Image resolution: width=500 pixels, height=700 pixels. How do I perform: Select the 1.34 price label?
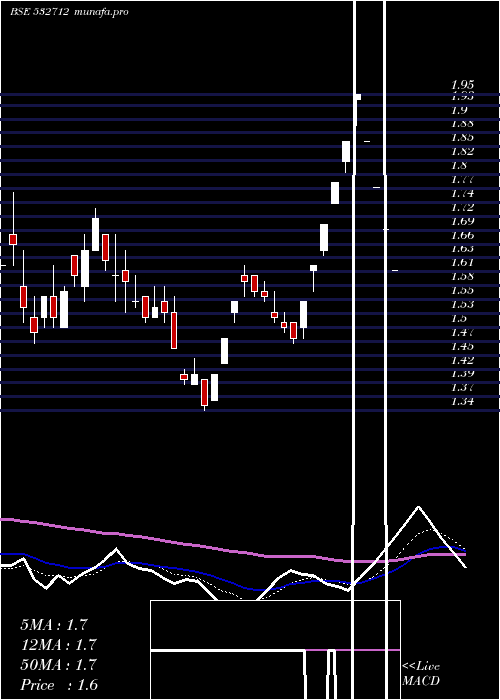coord(462,401)
